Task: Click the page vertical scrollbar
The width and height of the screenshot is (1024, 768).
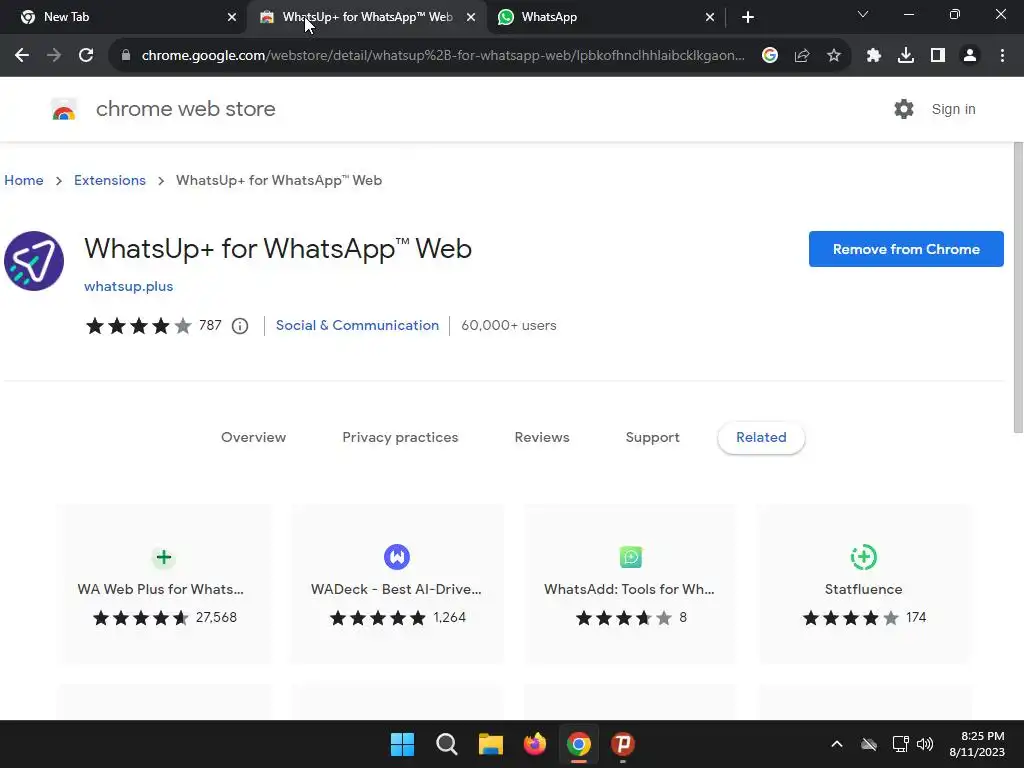Action: pos(1018,287)
